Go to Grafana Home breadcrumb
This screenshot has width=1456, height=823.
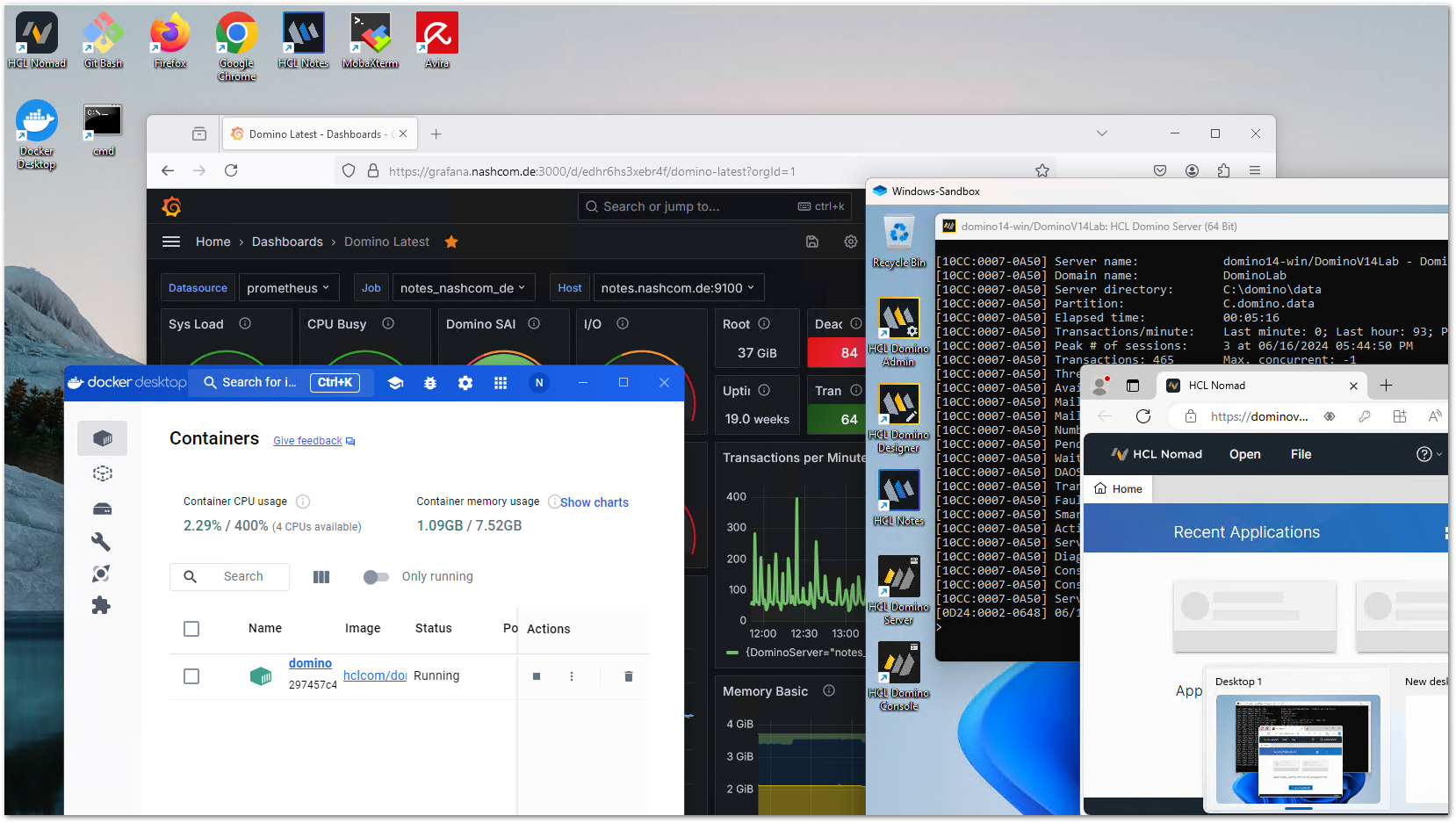click(213, 242)
